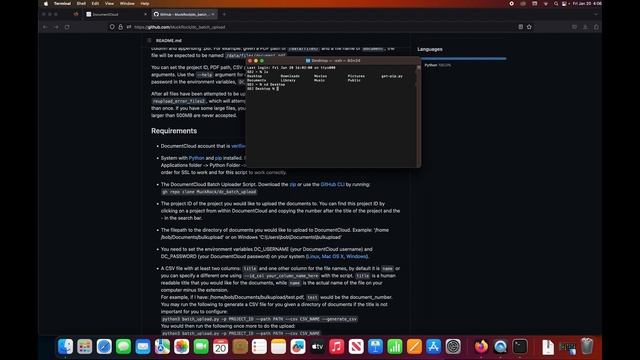Open README outline list icon

pos(149,40)
